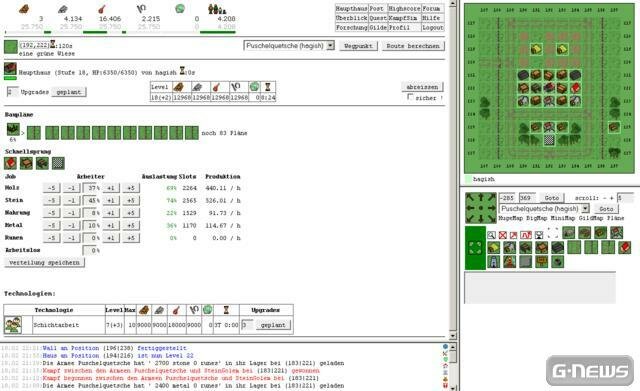Click the Schichtarbeit technology icon
The image size is (640, 391).
click(13, 325)
